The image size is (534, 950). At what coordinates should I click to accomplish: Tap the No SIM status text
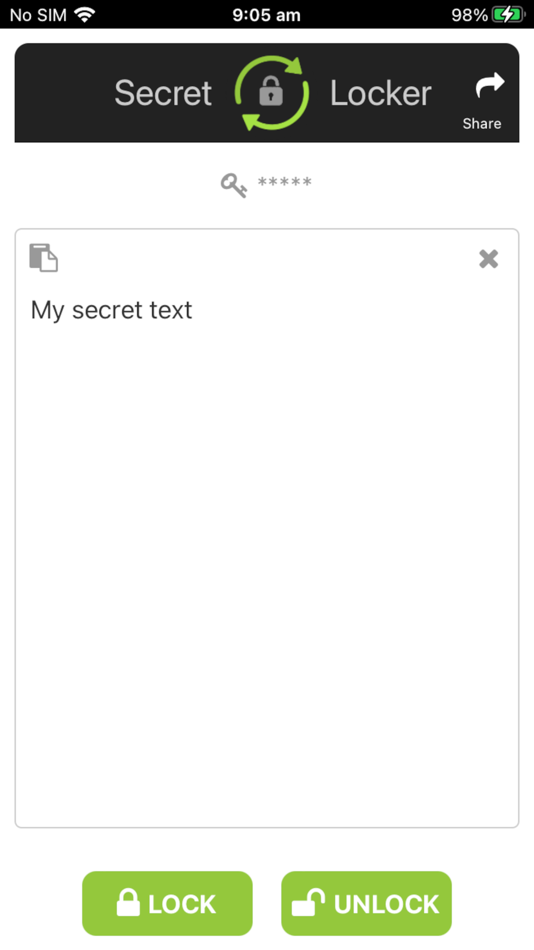coord(38,15)
